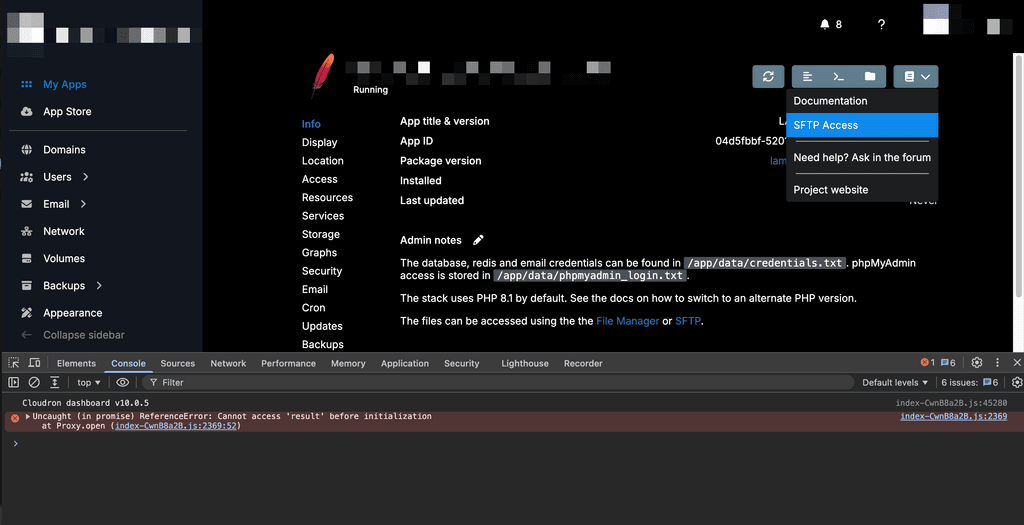Click the Backups archive icon in sidebar

(26, 285)
